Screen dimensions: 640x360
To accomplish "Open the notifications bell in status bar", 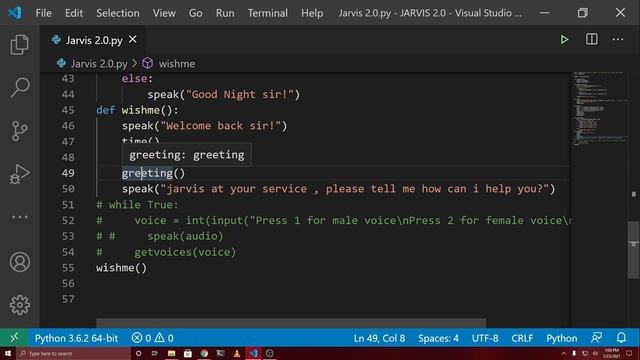I will pyautogui.click(x=621, y=338).
